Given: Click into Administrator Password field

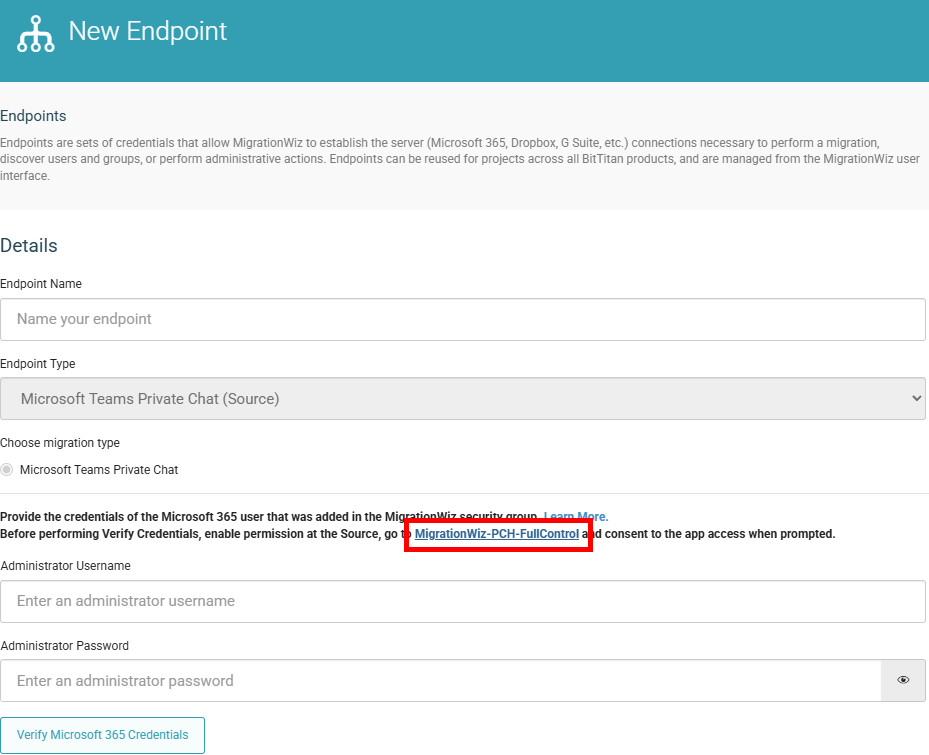Looking at the screenshot, I should (x=441, y=680).
